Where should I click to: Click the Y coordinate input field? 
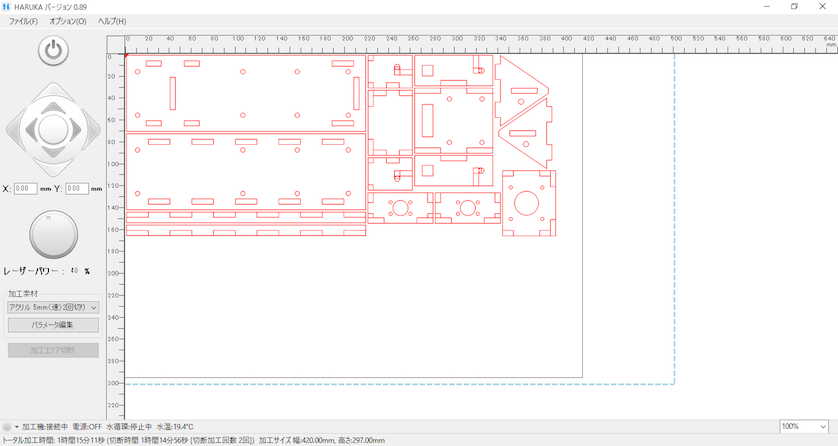(77, 188)
